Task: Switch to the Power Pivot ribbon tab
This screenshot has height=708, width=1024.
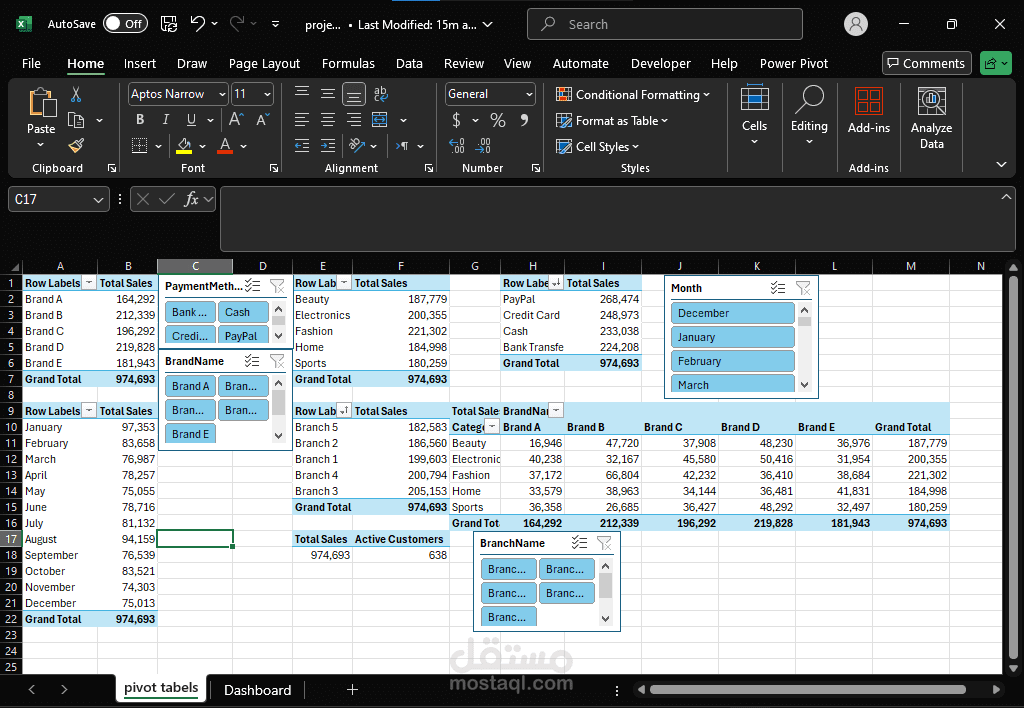Action: pyautogui.click(x=793, y=63)
